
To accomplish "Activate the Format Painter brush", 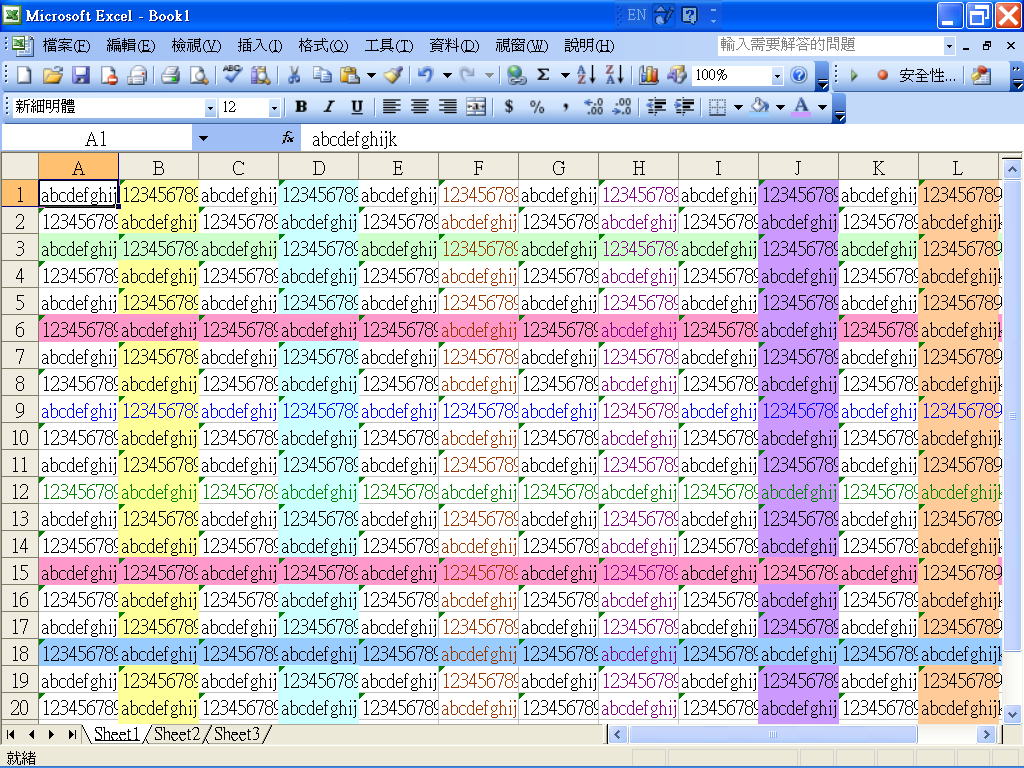I will [x=393, y=76].
